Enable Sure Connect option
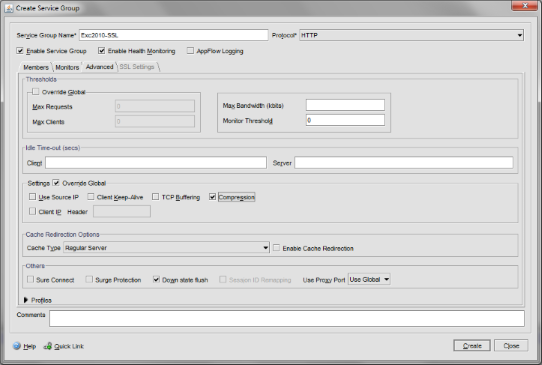 coord(30,279)
